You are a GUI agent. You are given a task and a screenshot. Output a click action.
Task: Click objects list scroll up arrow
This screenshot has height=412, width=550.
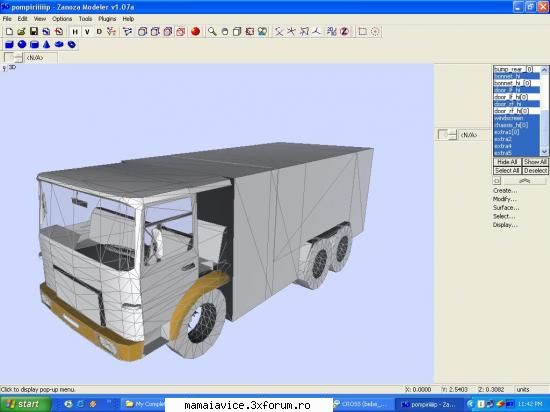coord(544,70)
